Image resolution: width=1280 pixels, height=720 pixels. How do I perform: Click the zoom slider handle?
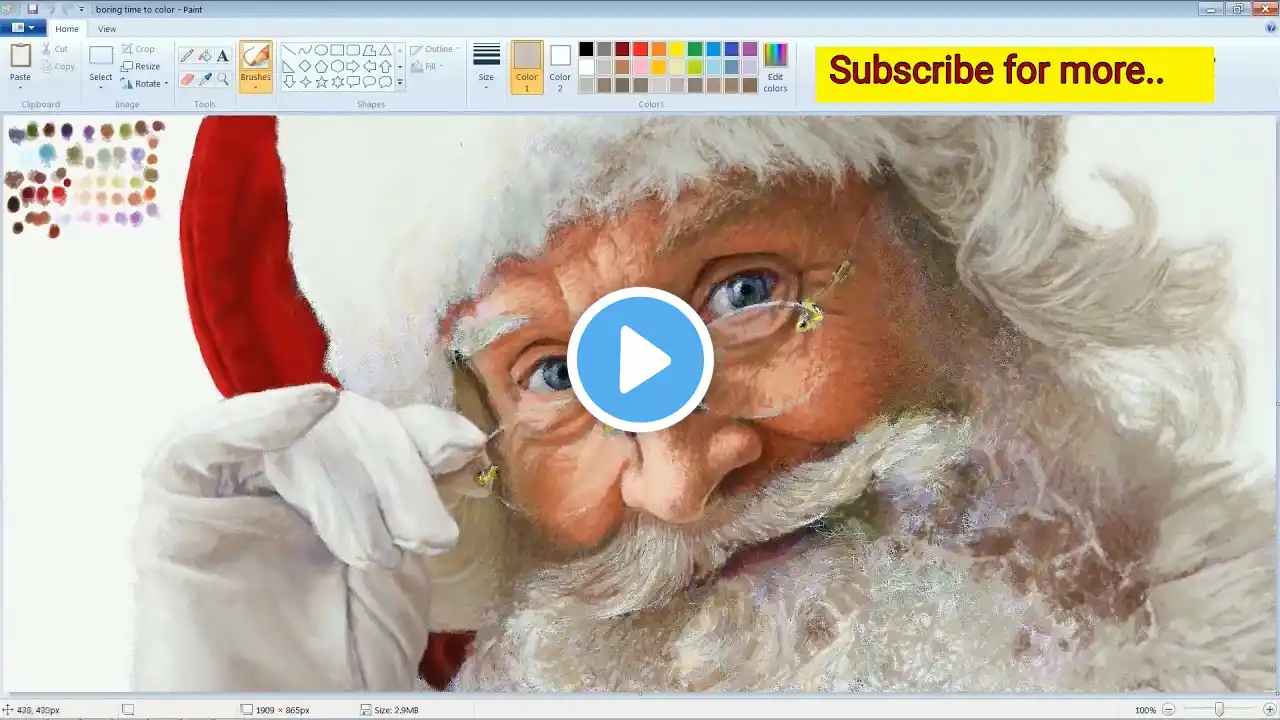[x=1219, y=710]
